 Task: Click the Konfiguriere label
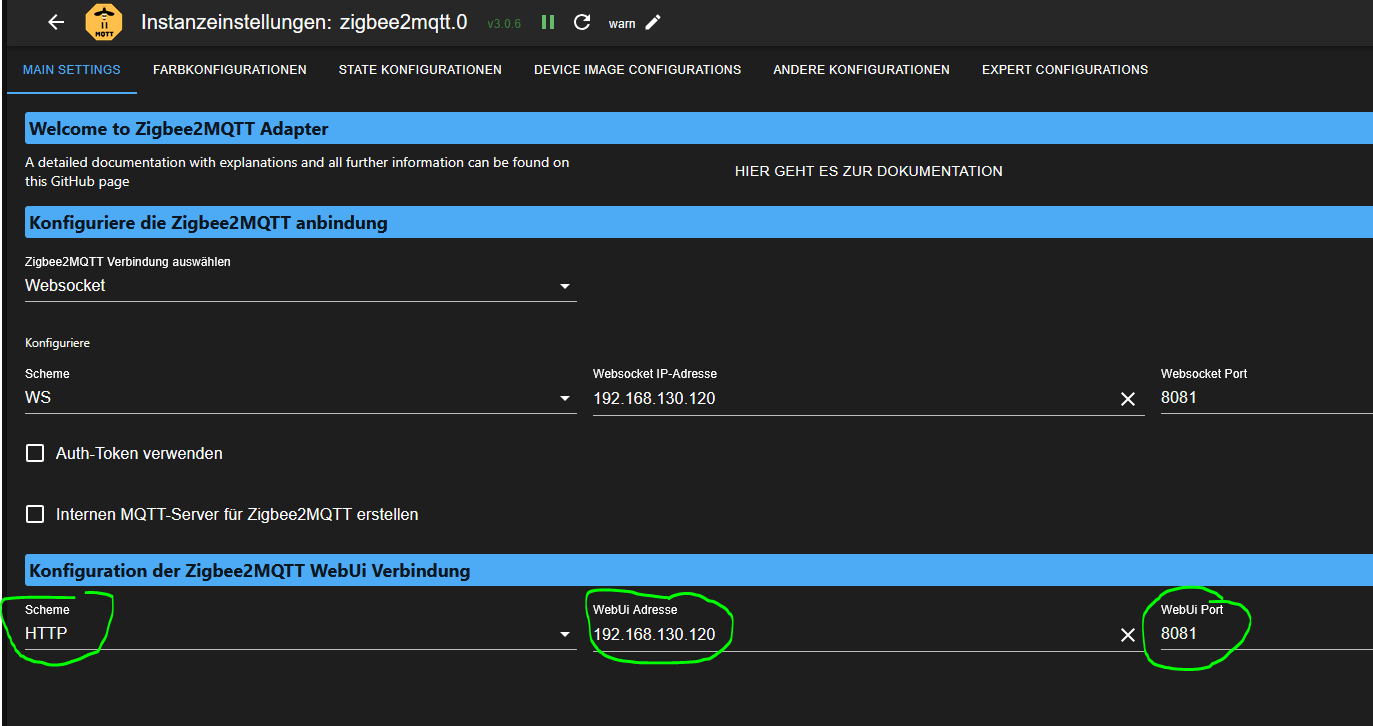(x=57, y=343)
